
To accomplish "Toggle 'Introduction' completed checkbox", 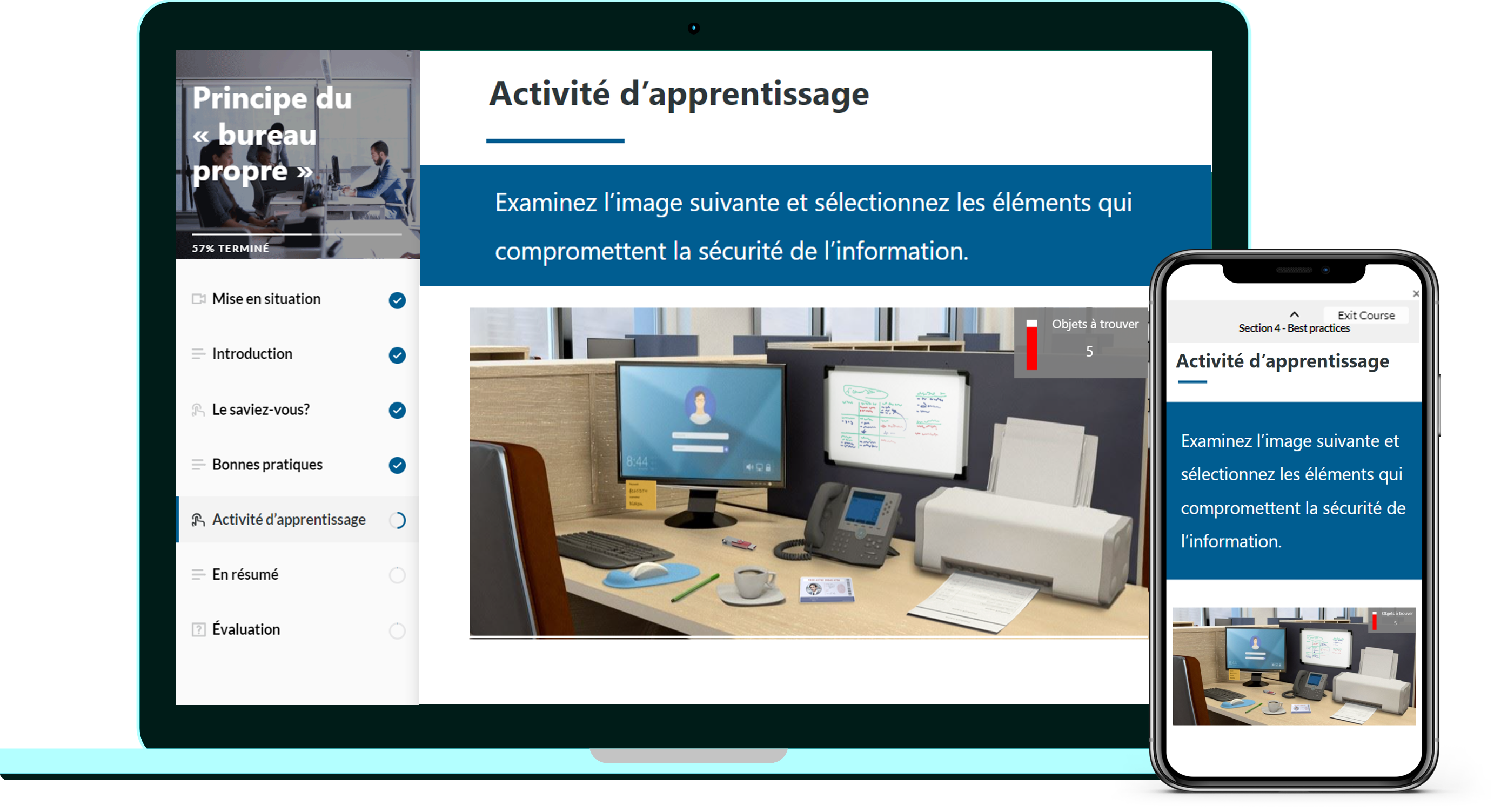I will [397, 354].
